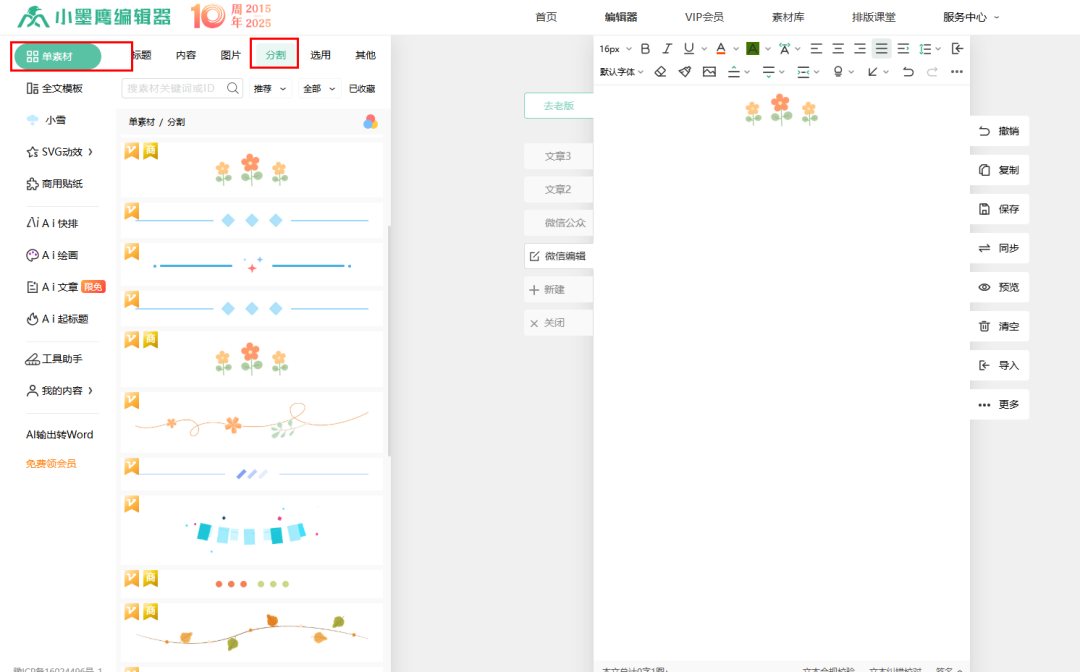Image resolution: width=1080 pixels, height=672 pixels.
Task: Click the eraser clear-format icon
Action: tap(660, 72)
